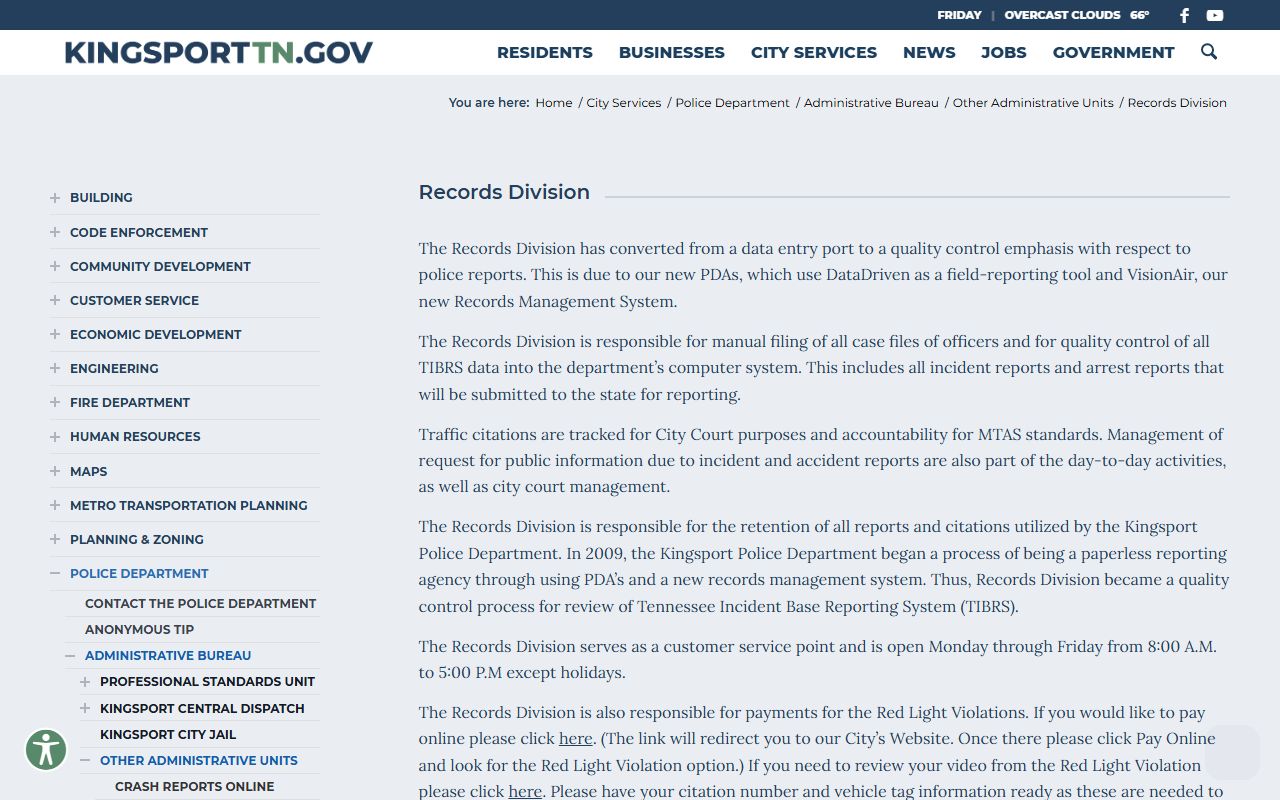Viewport: 1280px width, 800px height.
Task: Expand the Planning & Zoning section
Action: (55, 539)
